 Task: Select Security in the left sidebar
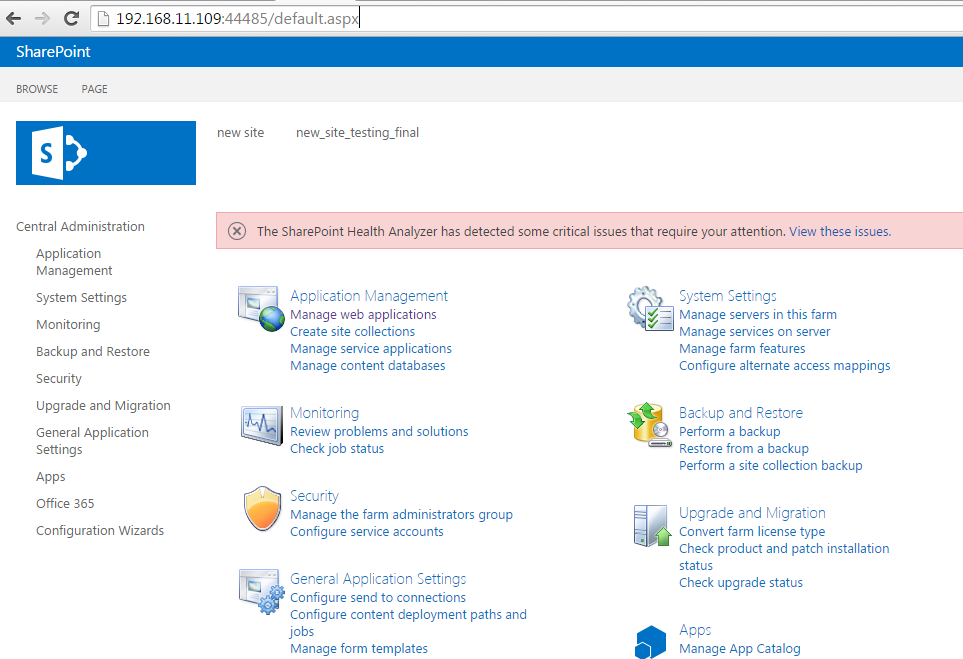click(59, 379)
